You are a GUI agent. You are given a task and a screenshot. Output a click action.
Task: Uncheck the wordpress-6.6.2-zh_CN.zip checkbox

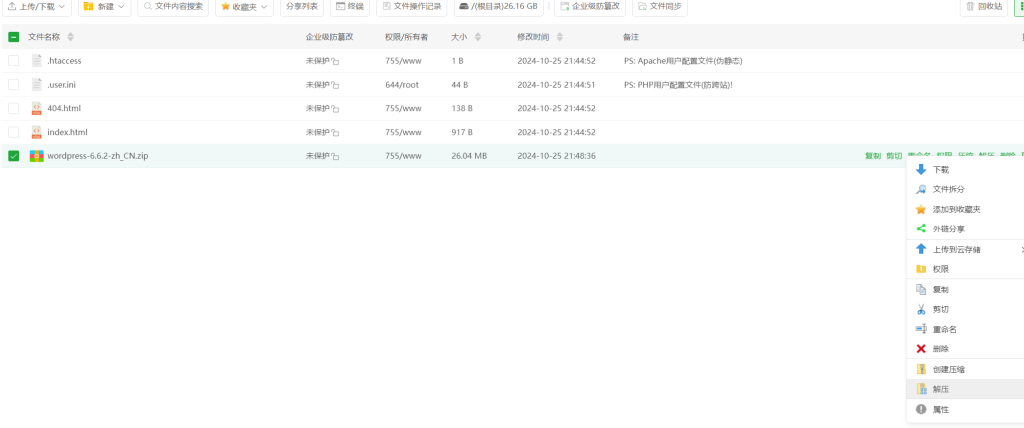pyautogui.click(x=14, y=156)
